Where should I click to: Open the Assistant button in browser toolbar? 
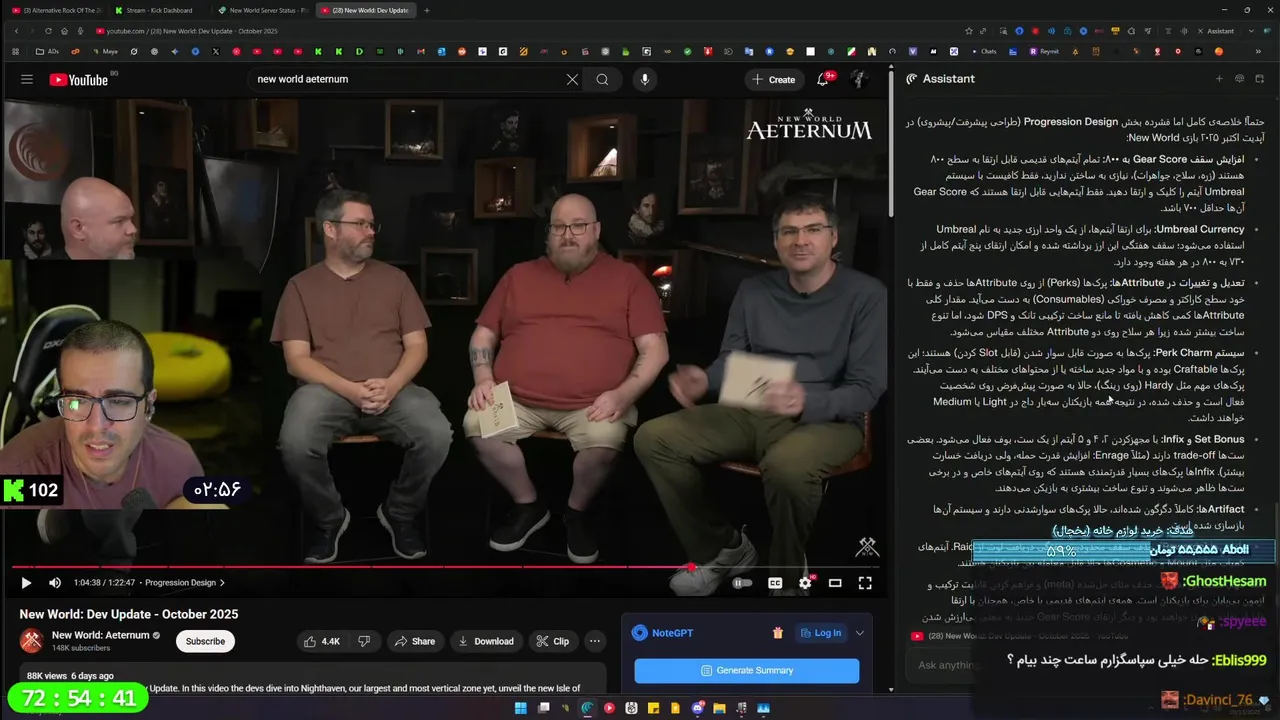coord(1215,31)
